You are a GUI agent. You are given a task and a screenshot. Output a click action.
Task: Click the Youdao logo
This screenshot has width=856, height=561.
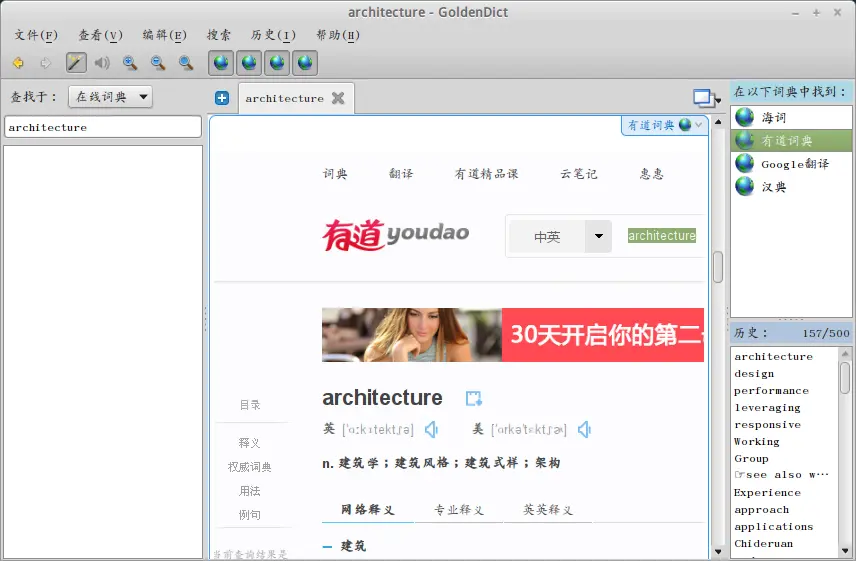396,235
